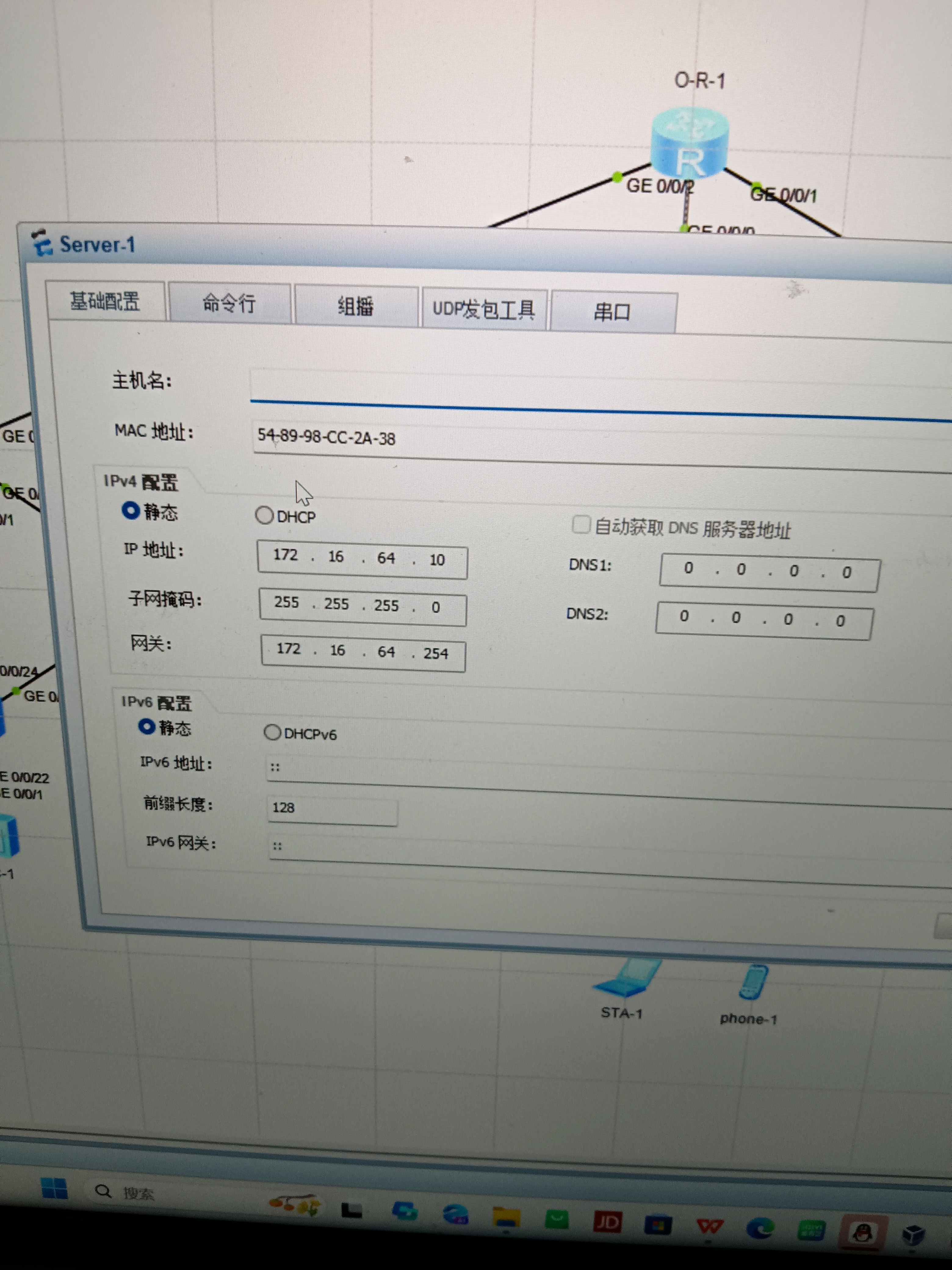
Task: Click the STA-1 laptop device icon
Action: tap(628, 981)
